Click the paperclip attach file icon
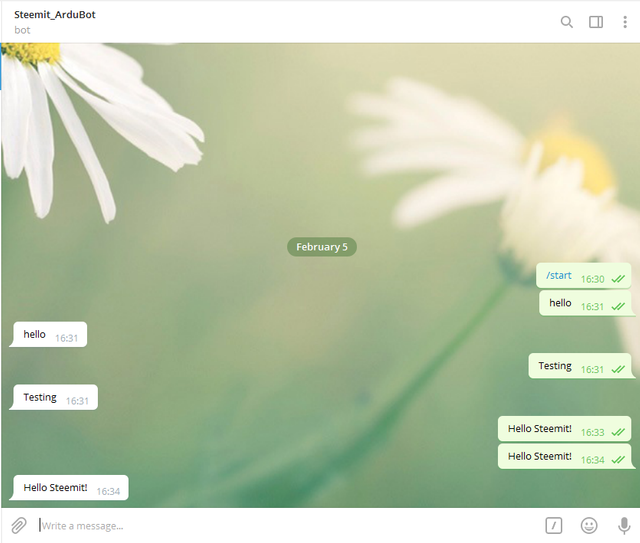 (x=19, y=525)
